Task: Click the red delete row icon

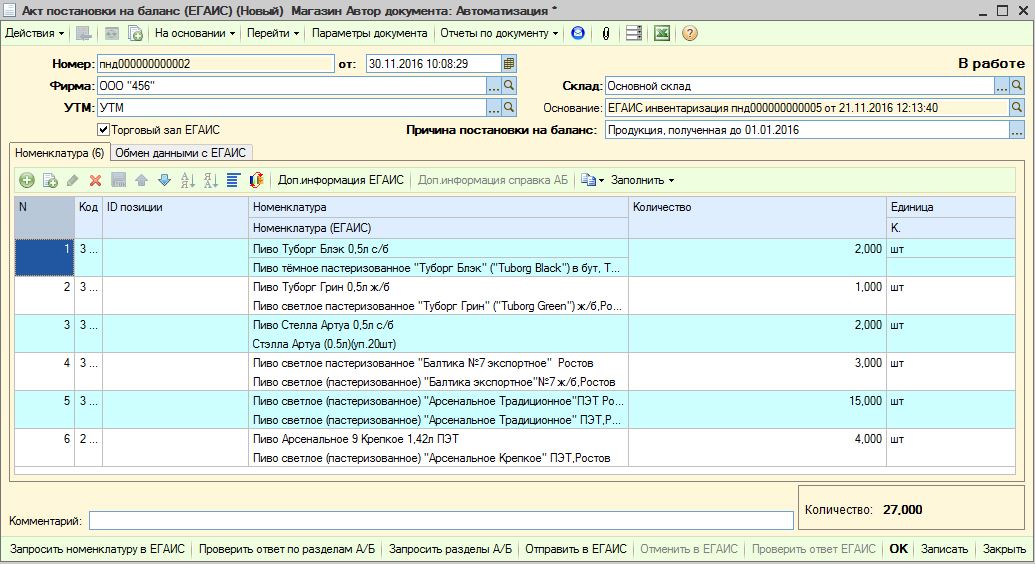Action: (x=96, y=181)
